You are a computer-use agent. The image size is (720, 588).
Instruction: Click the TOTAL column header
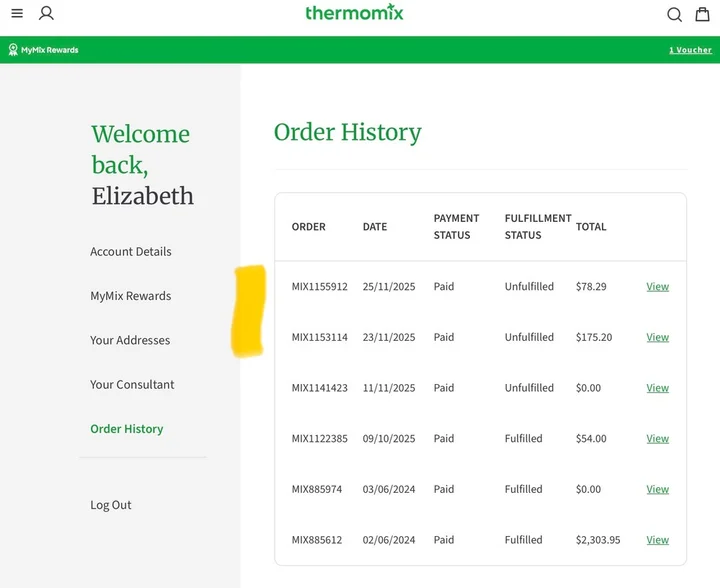[x=591, y=227]
